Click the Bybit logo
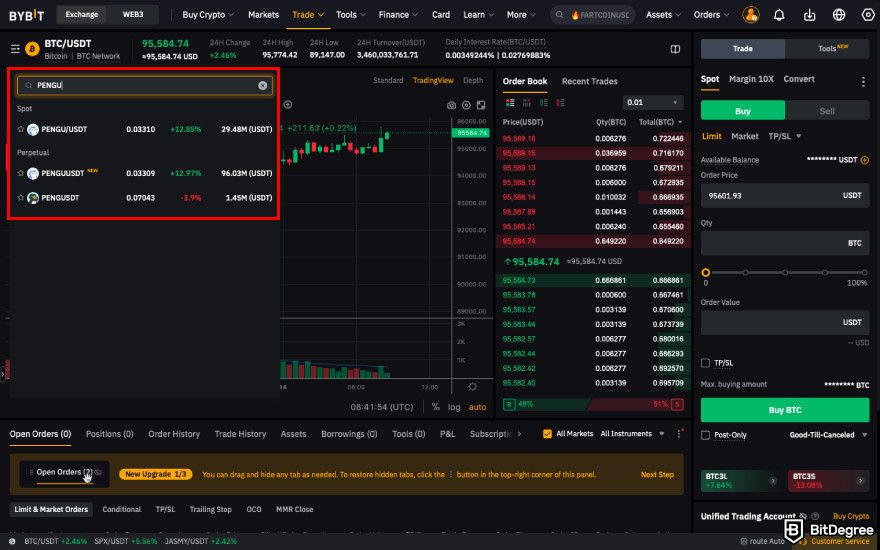Image resolution: width=880 pixels, height=550 pixels. 26,15
